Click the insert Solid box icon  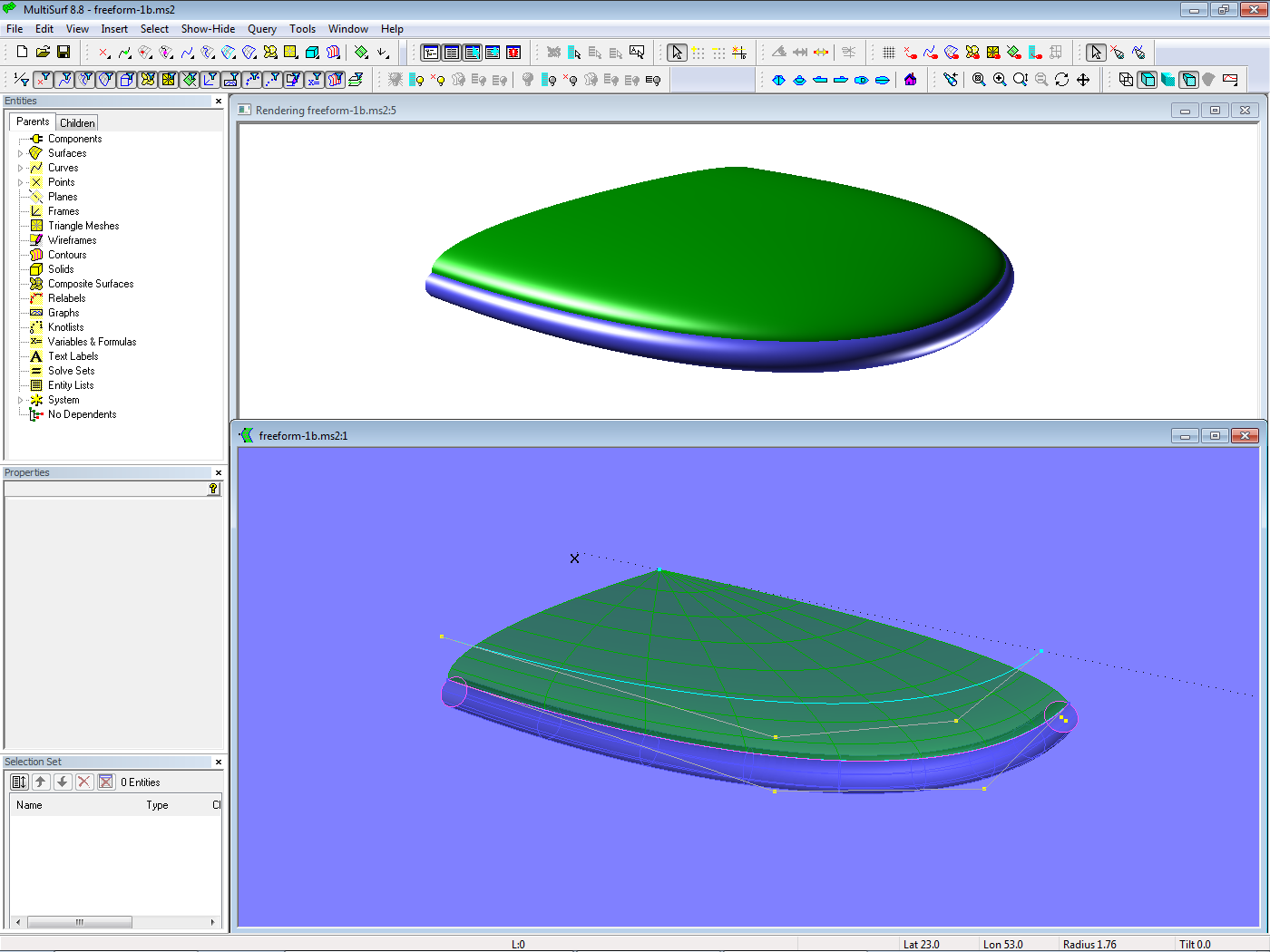(x=312, y=53)
